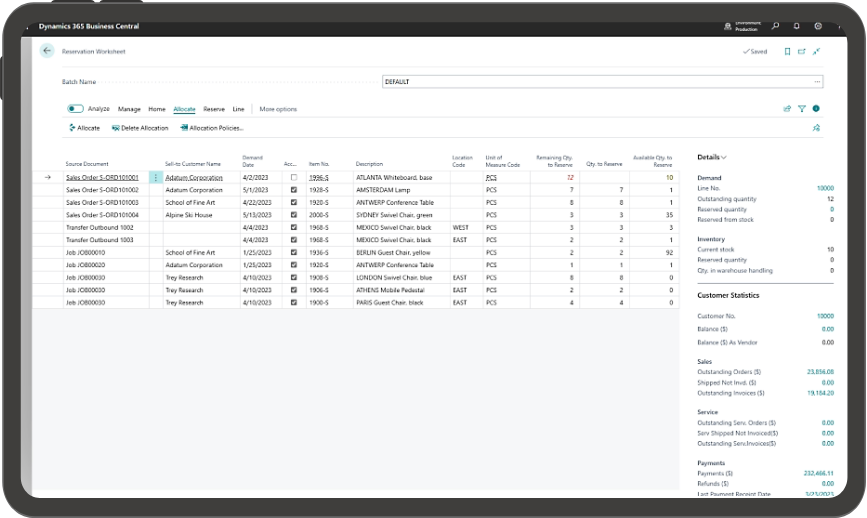Open the Reserve menu
Screen dimensions: 867x518
(213, 109)
